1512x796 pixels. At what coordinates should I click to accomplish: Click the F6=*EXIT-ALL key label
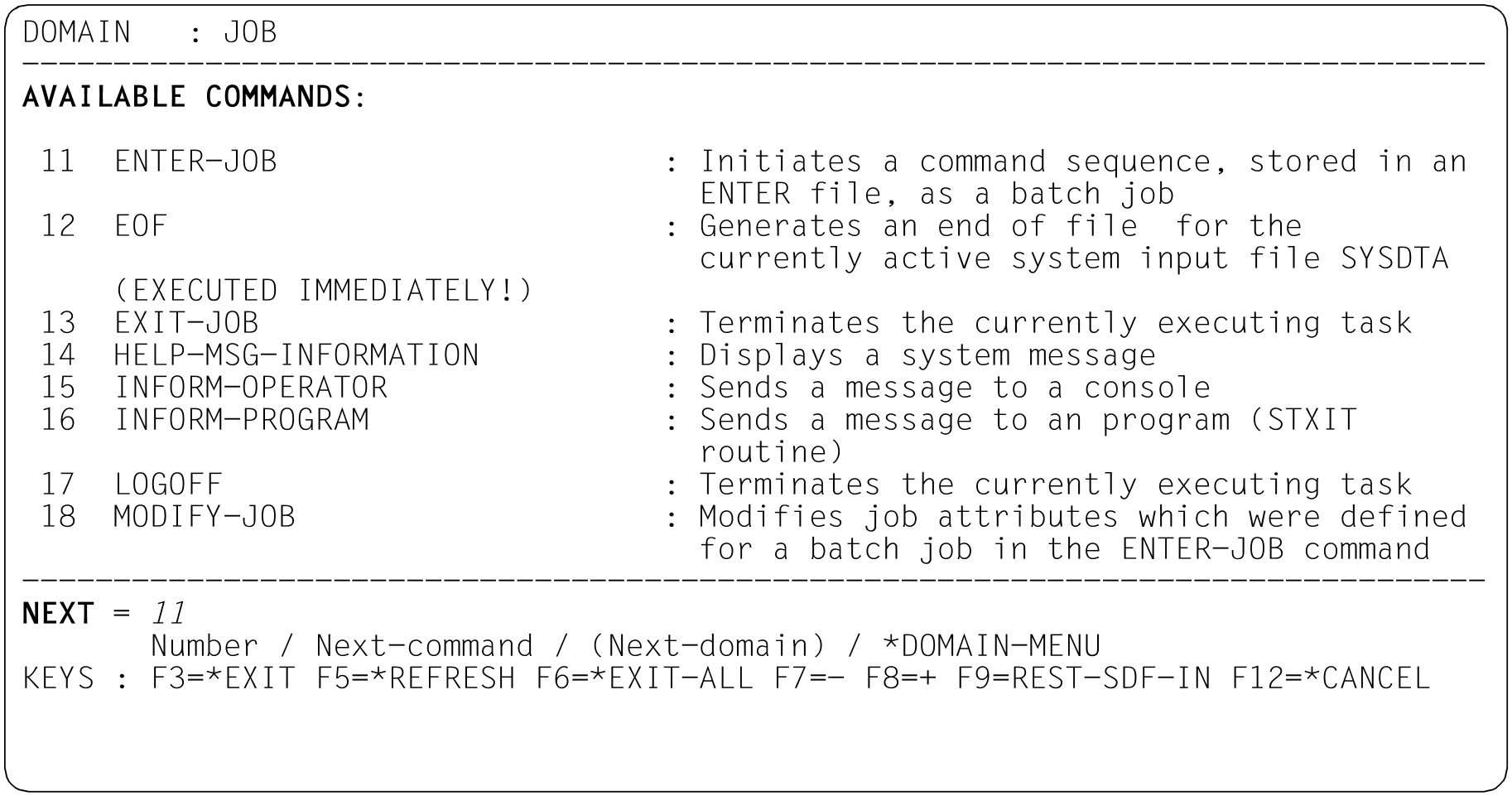point(645,678)
